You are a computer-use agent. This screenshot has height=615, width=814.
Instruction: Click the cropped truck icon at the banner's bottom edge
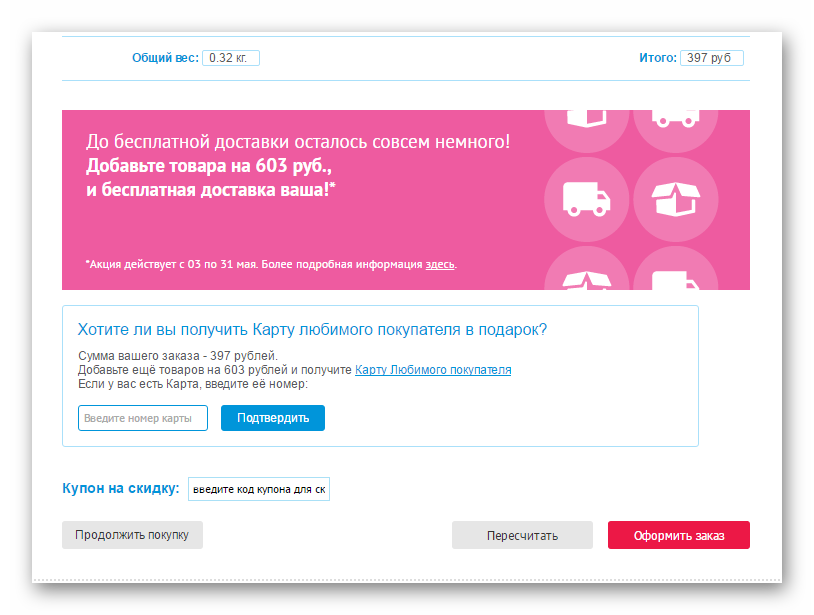(x=676, y=279)
